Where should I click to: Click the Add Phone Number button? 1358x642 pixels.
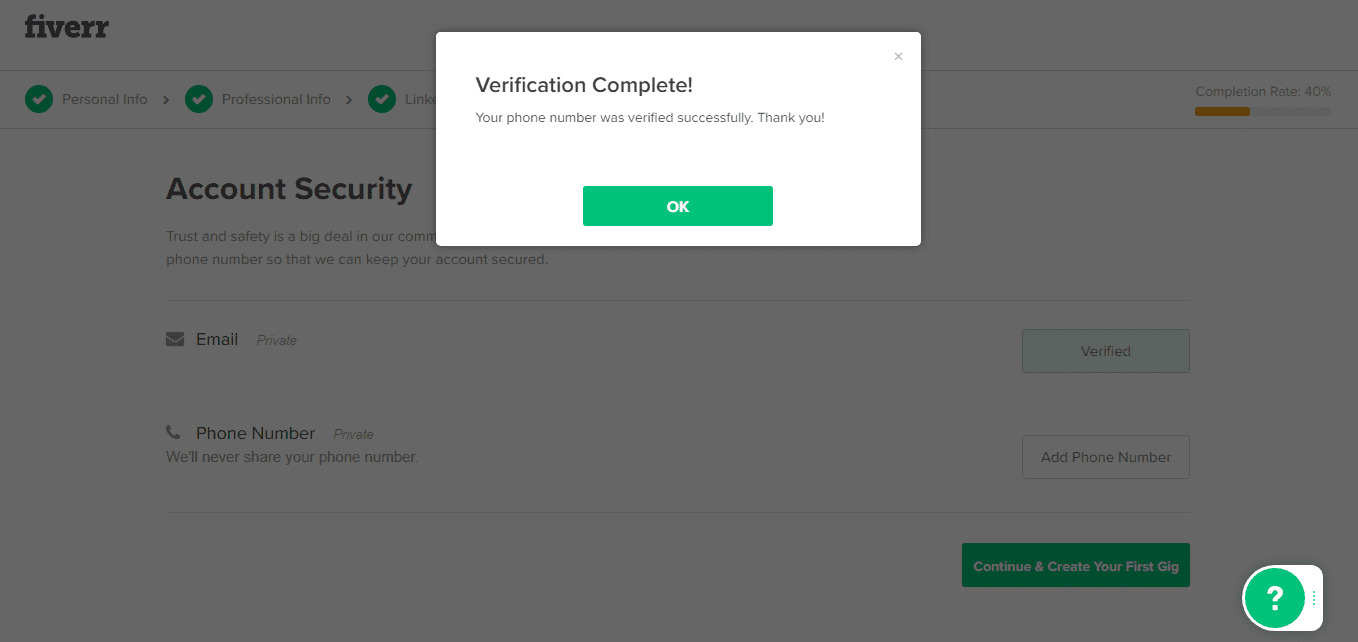[1105, 457]
